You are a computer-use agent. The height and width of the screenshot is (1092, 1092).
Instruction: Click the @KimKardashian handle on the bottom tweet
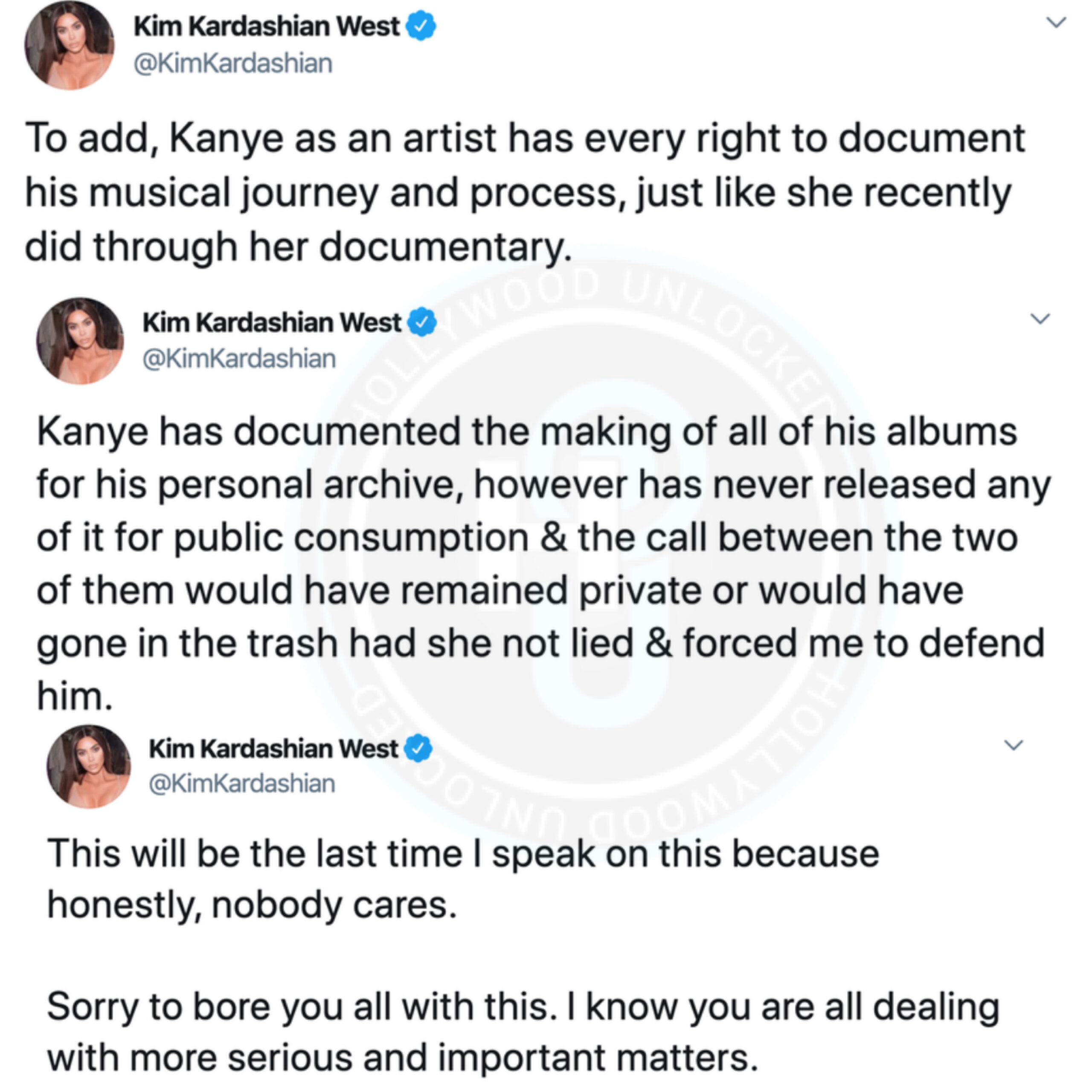pos(242,784)
